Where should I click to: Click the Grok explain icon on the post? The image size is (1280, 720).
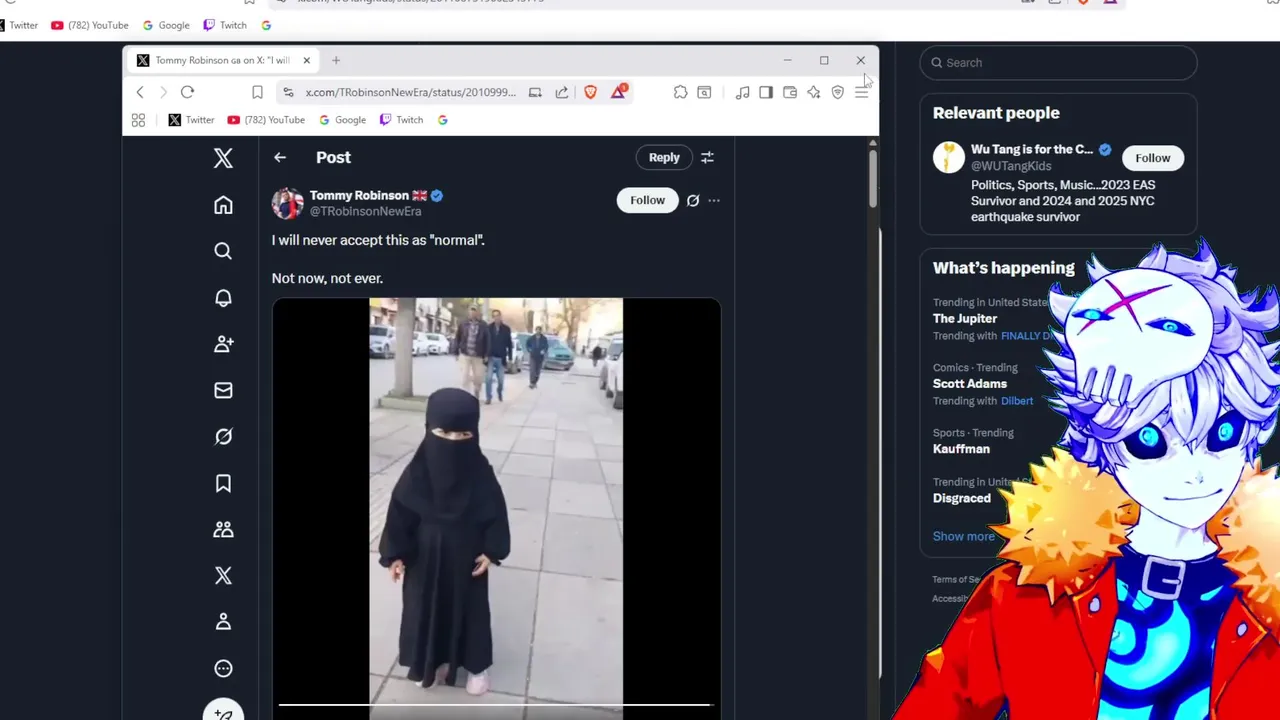692,200
